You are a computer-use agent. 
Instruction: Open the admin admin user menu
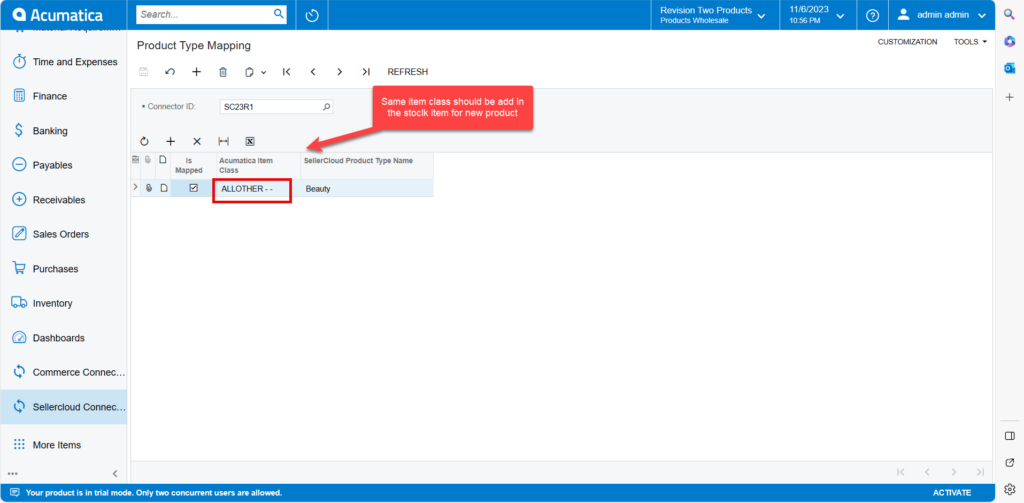[942, 15]
